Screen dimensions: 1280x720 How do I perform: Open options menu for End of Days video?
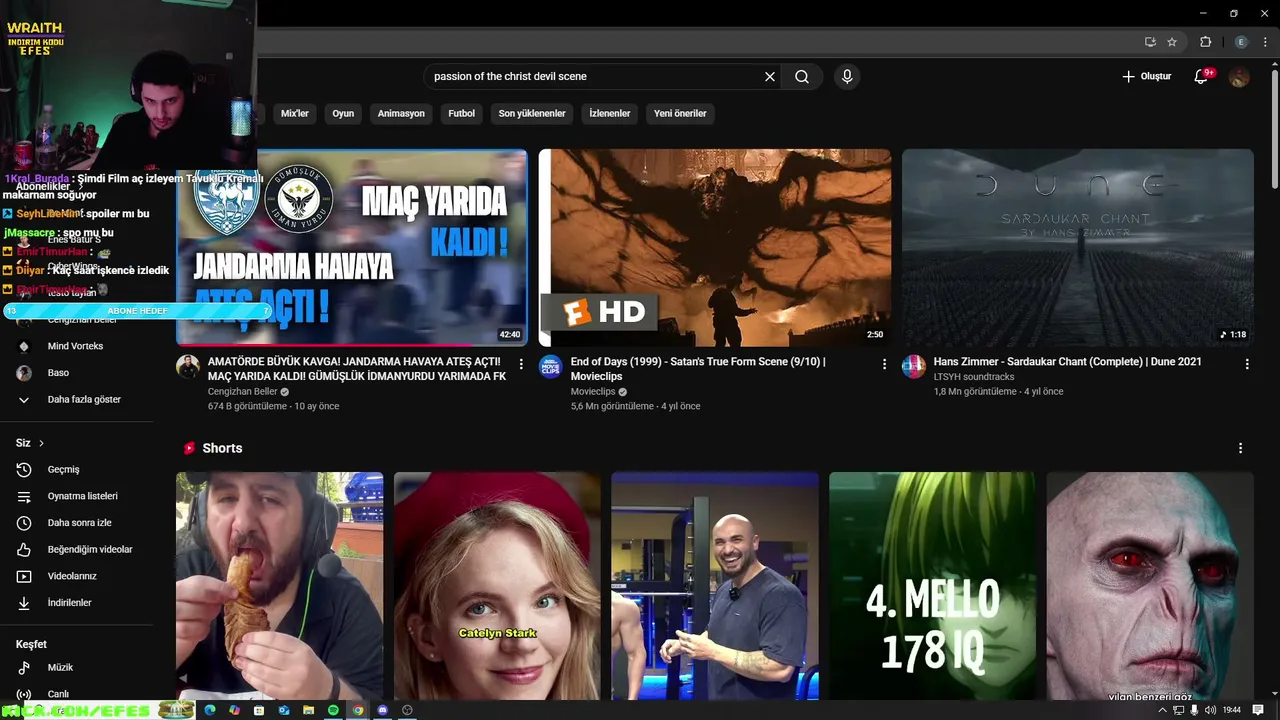pos(884,364)
